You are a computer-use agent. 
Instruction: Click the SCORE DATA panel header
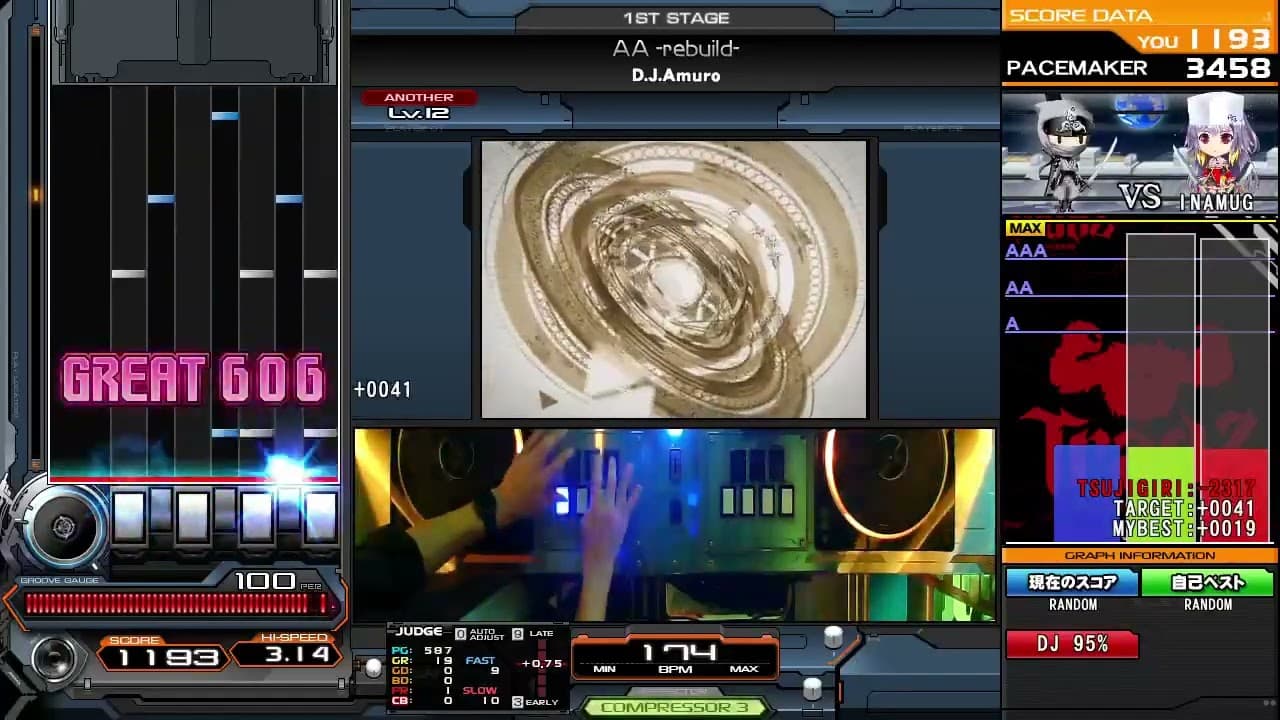click(x=1081, y=15)
